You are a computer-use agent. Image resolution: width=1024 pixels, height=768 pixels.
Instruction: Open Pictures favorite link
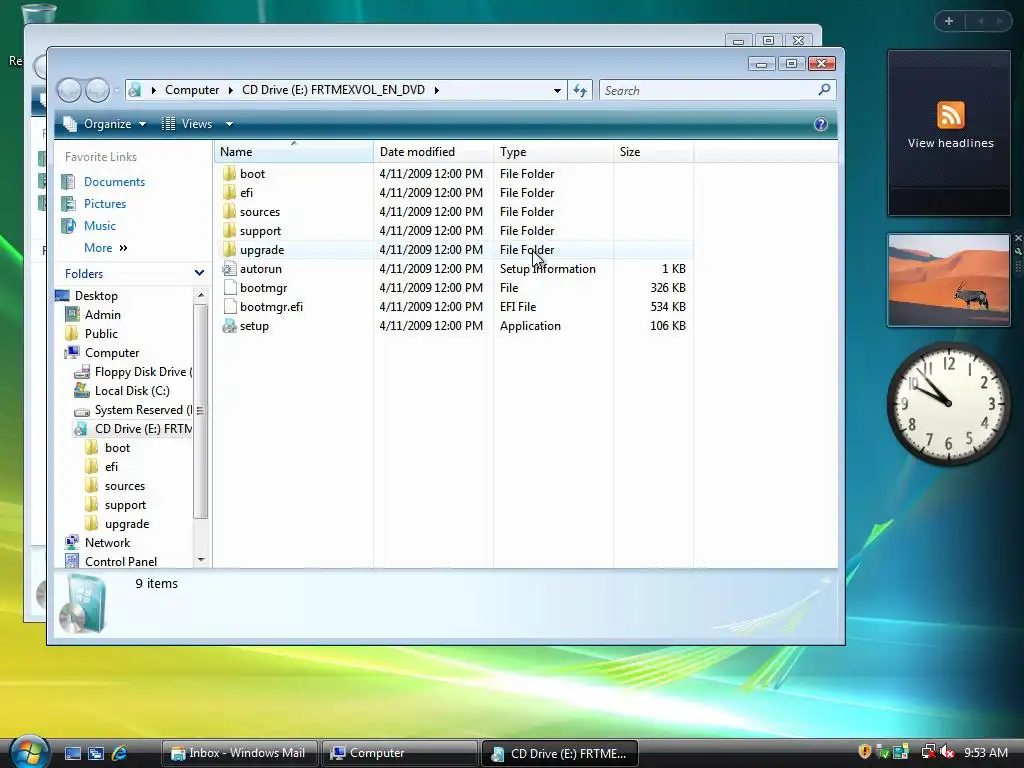coord(104,204)
